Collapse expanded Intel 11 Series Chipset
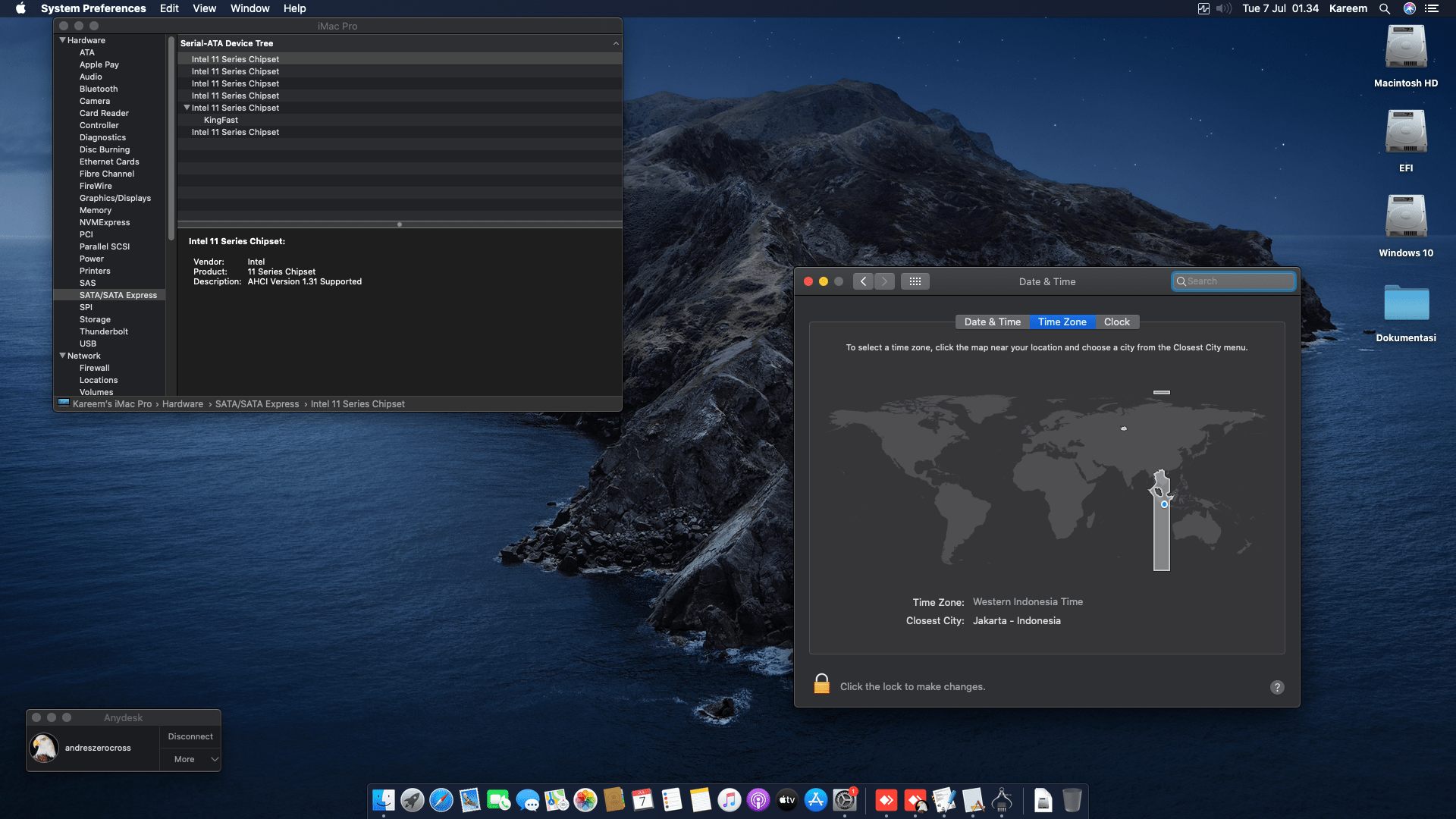1456x819 pixels. [x=187, y=108]
